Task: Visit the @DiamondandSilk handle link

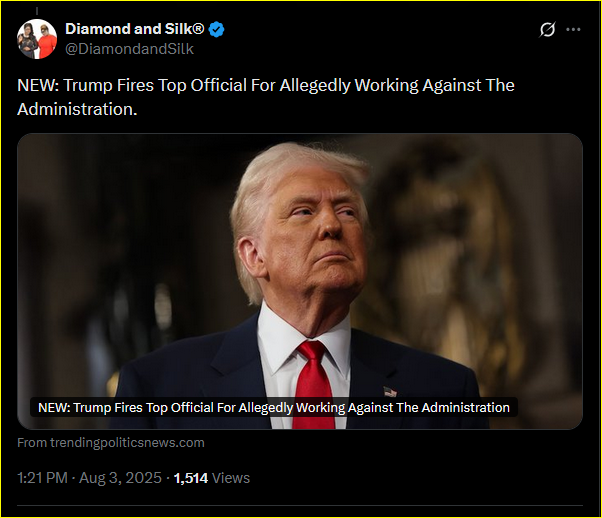Action: (129, 49)
